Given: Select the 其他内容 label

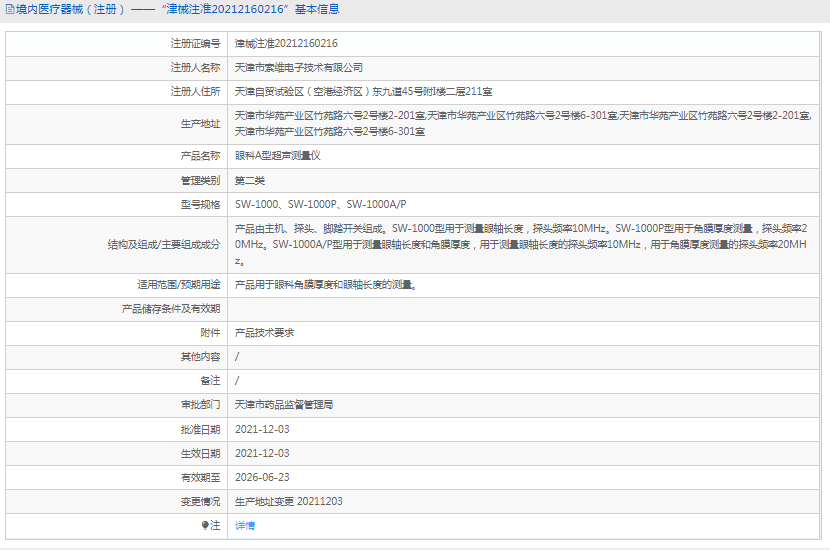Looking at the screenshot, I should (200, 357).
